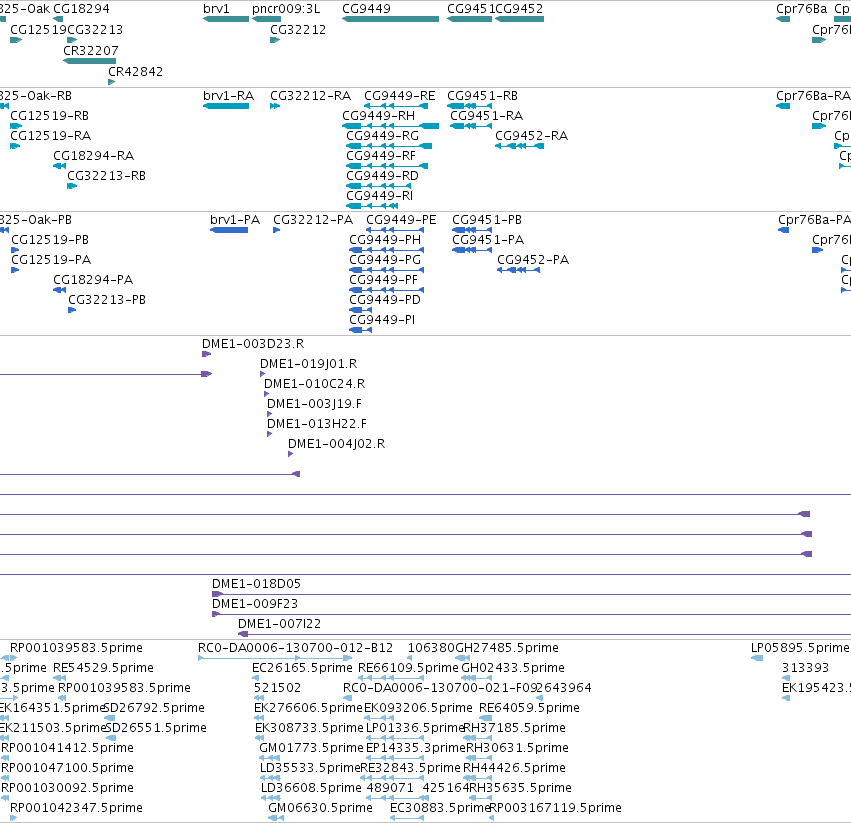Click the brv1-RA transcript bar glyph
Viewport: 851px width, 823px height.
point(226,106)
